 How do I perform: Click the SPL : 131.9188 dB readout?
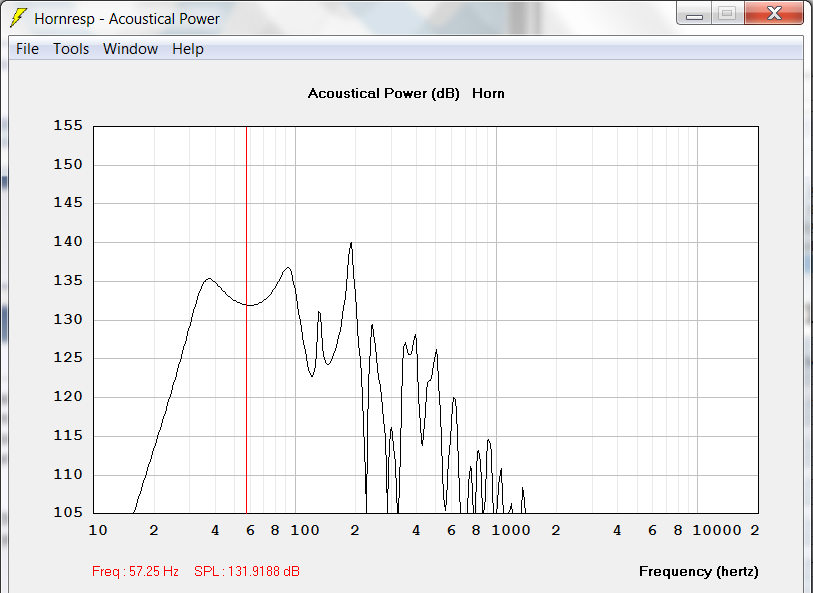247,571
